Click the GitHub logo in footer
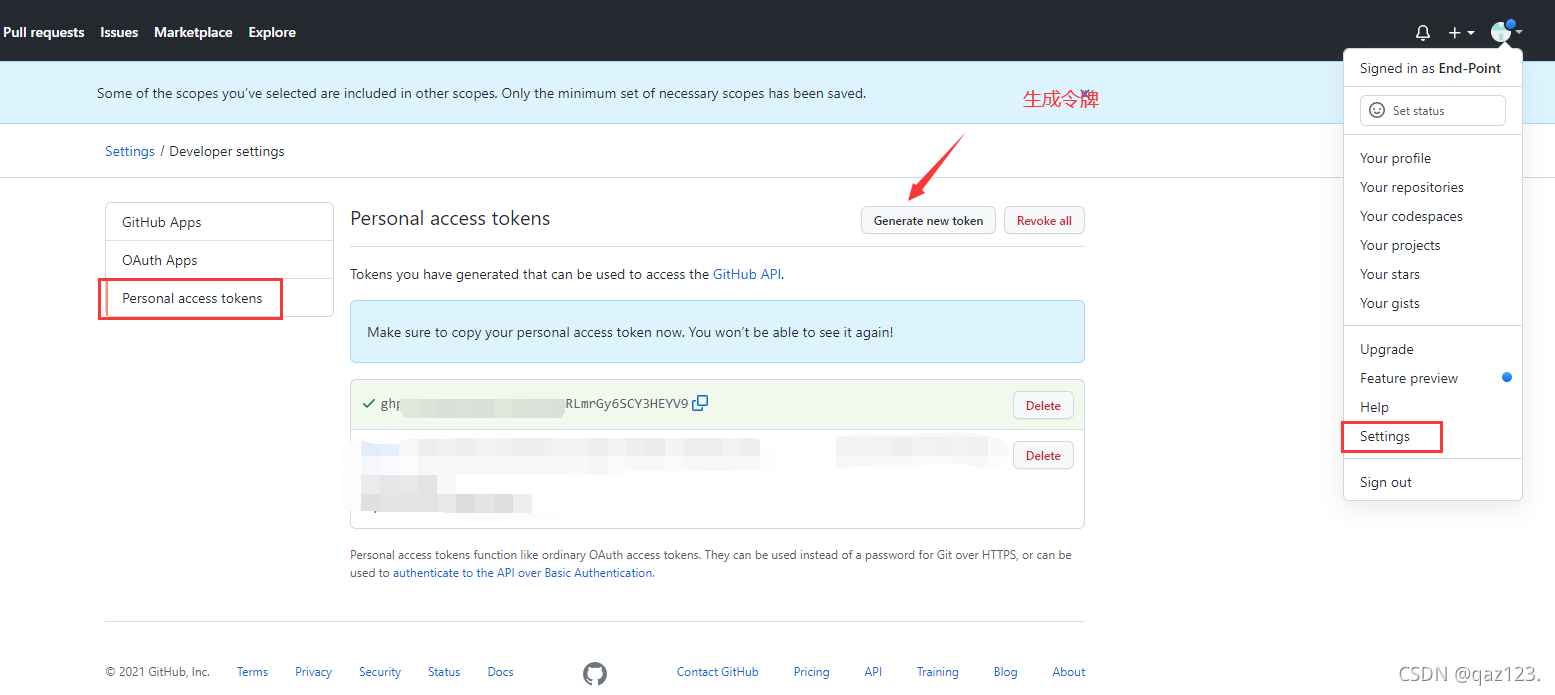Screen dimensions: 1555x695 coord(595,673)
